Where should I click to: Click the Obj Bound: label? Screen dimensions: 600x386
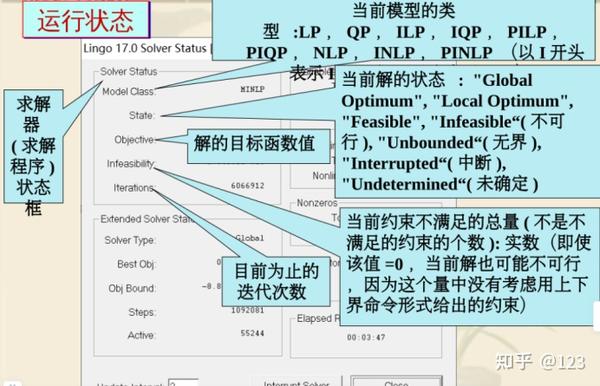click(x=132, y=288)
